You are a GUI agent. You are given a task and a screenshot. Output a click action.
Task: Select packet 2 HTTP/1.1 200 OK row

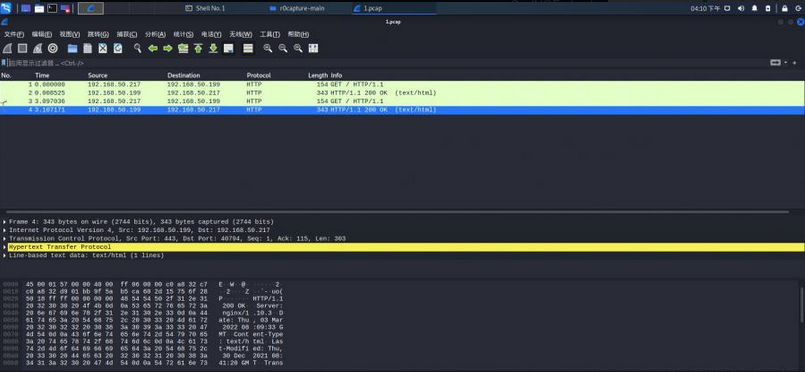pyautogui.click(x=402, y=93)
